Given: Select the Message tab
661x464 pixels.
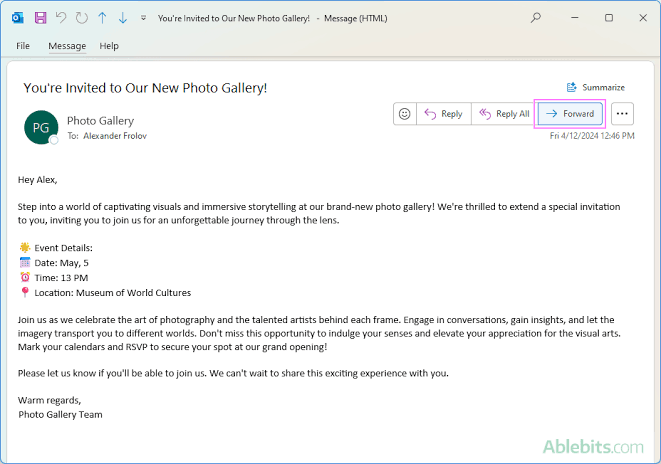Looking at the screenshot, I should click(x=67, y=46).
